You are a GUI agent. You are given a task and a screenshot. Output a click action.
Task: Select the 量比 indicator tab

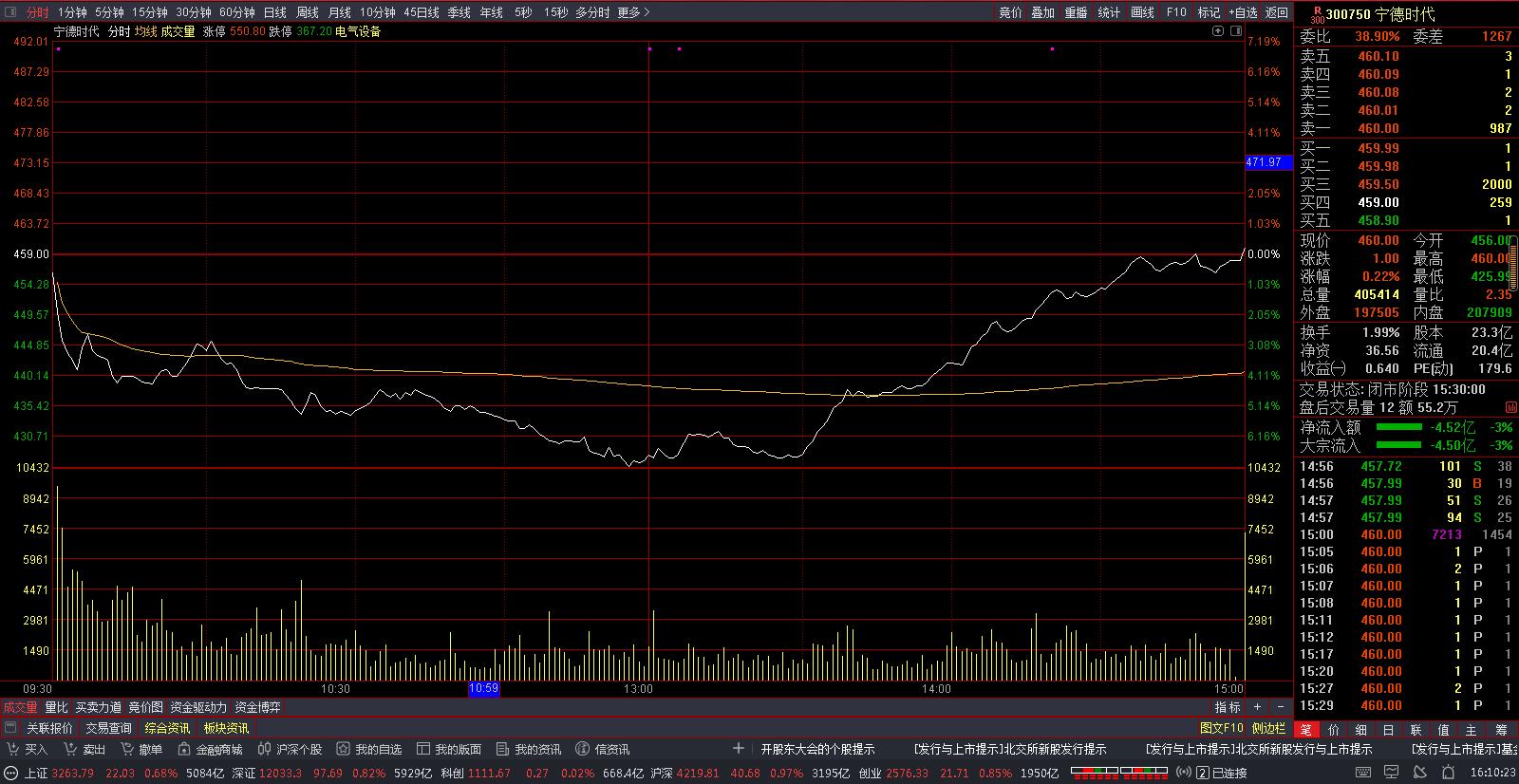click(56, 707)
